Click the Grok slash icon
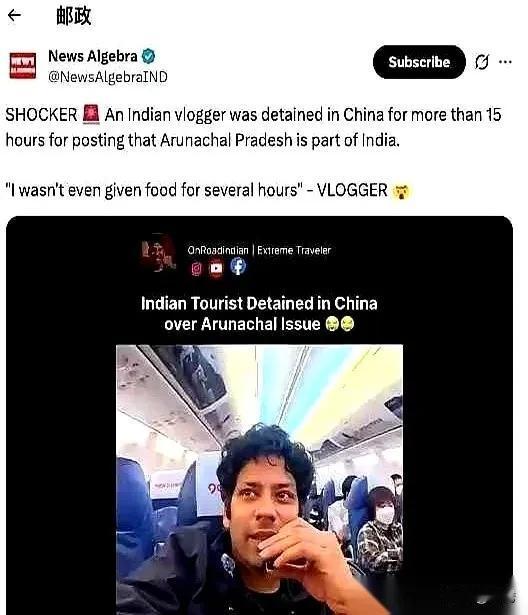 coord(482,62)
